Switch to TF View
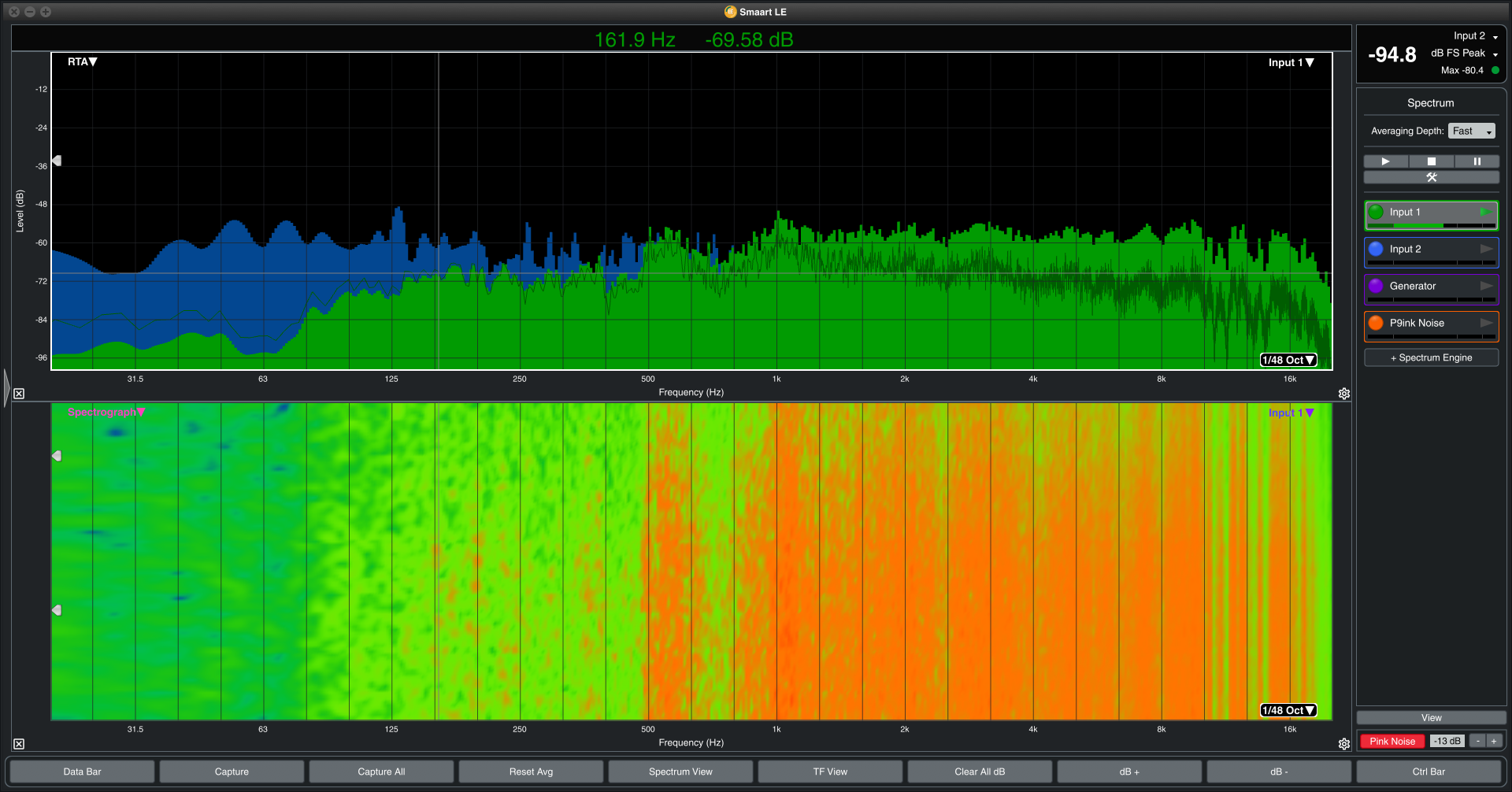This screenshot has width=1512, height=792. (x=830, y=772)
